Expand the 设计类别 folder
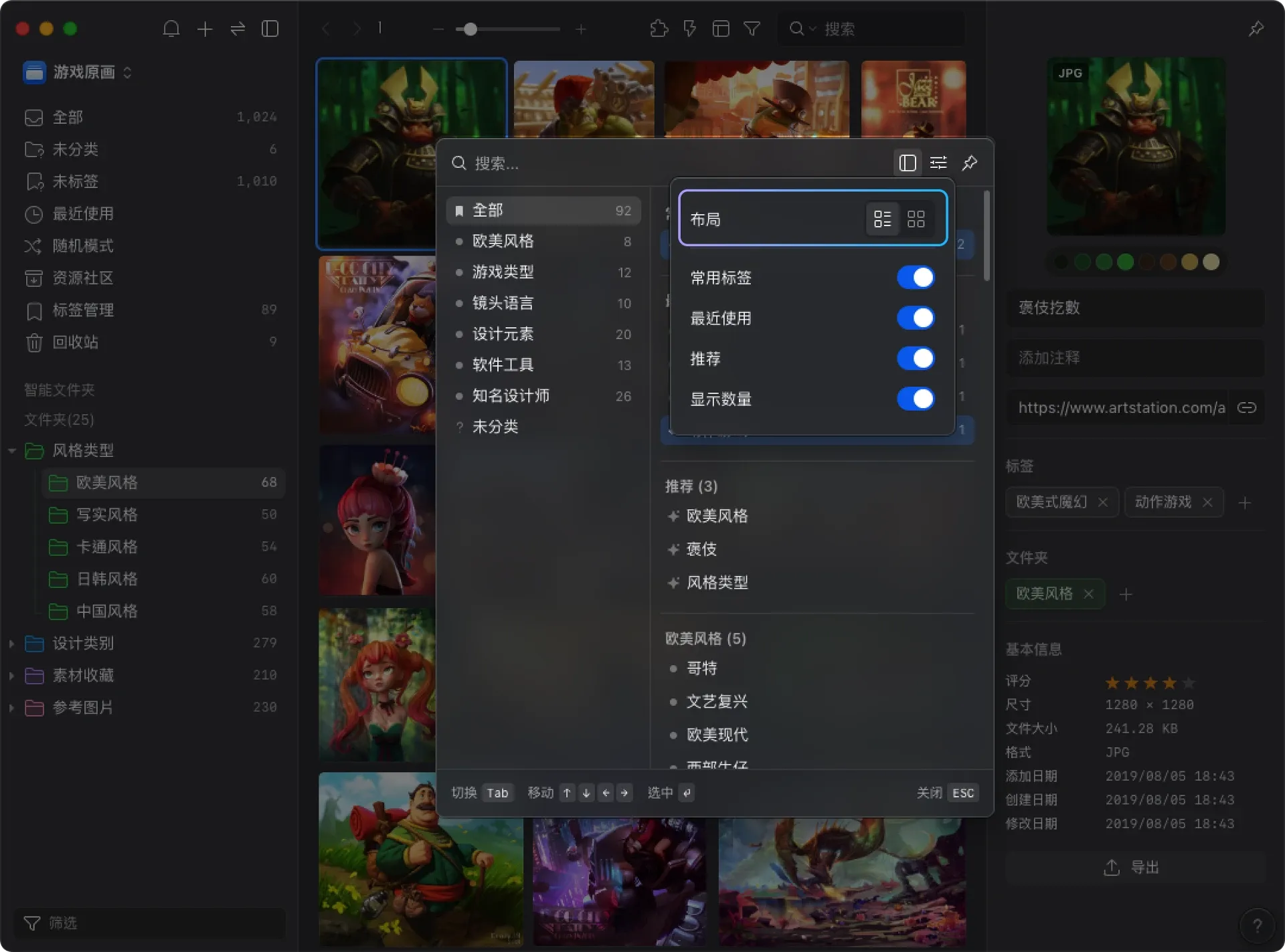The width and height of the screenshot is (1285, 952). [11, 644]
